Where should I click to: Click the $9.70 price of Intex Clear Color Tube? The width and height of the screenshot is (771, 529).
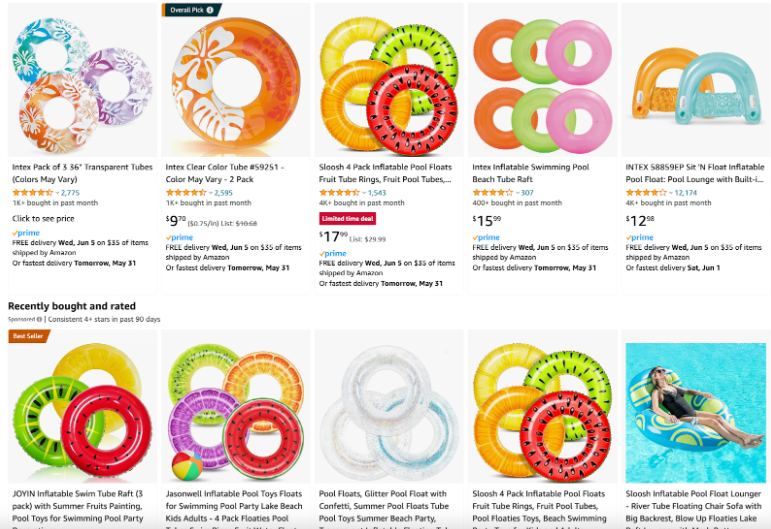176,221
